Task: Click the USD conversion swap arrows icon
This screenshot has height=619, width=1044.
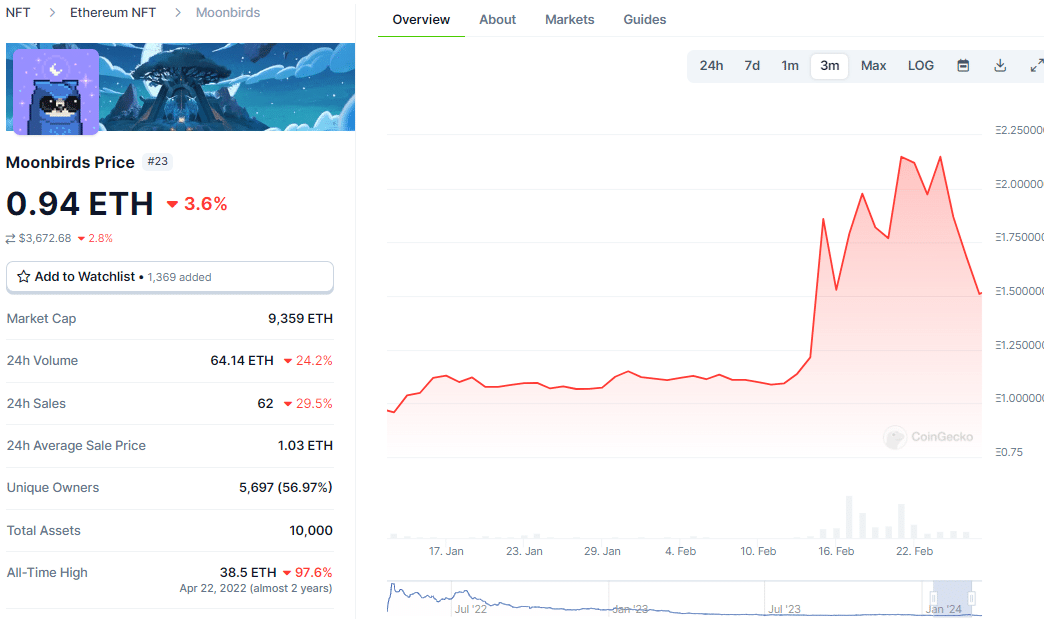Action: point(11,238)
